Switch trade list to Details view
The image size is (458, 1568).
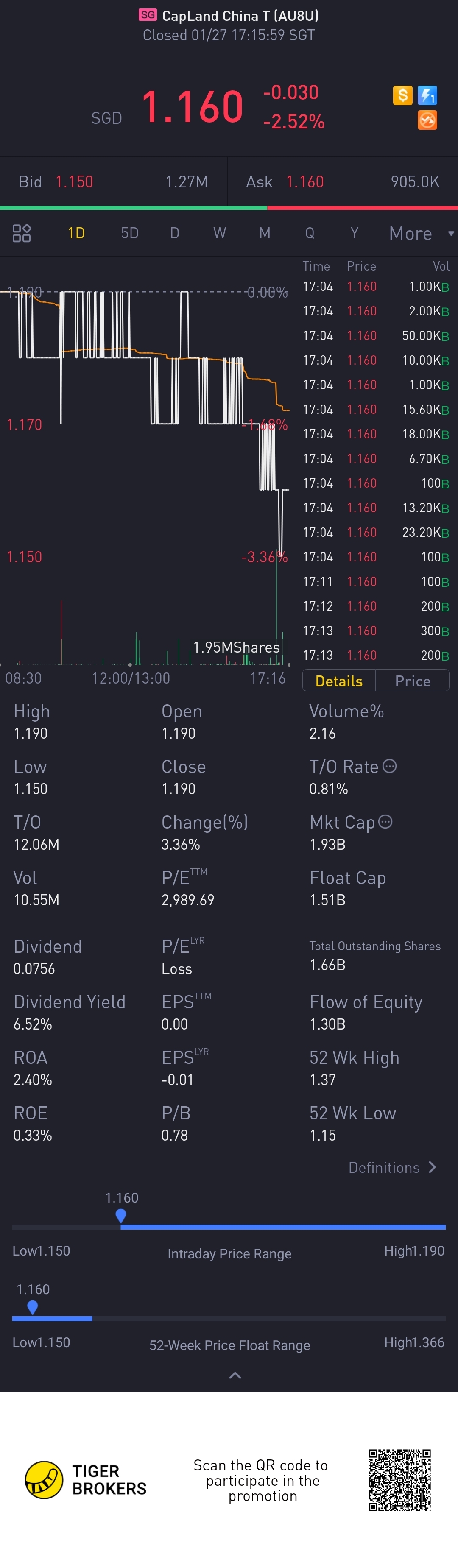tap(339, 681)
